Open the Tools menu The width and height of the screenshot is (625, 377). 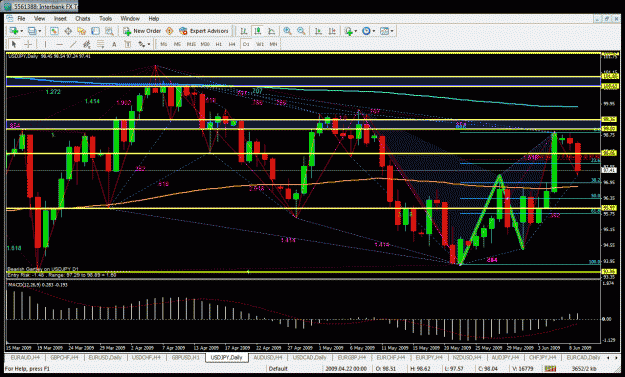(106, 18)
